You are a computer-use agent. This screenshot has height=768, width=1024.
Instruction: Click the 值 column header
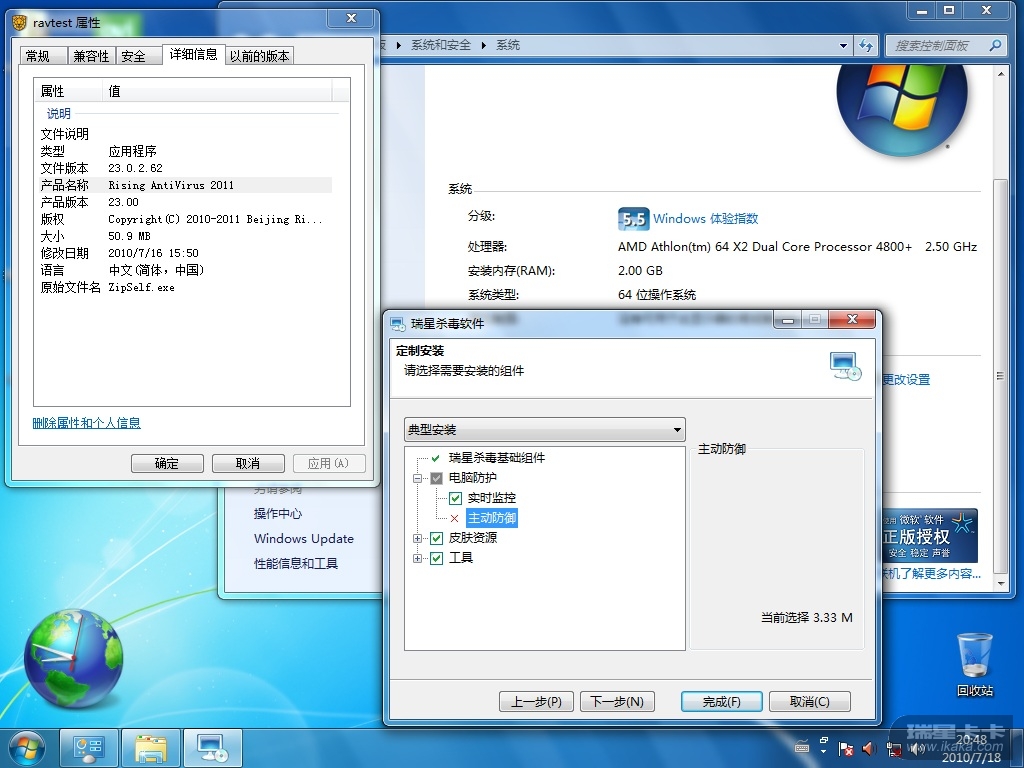218,91
